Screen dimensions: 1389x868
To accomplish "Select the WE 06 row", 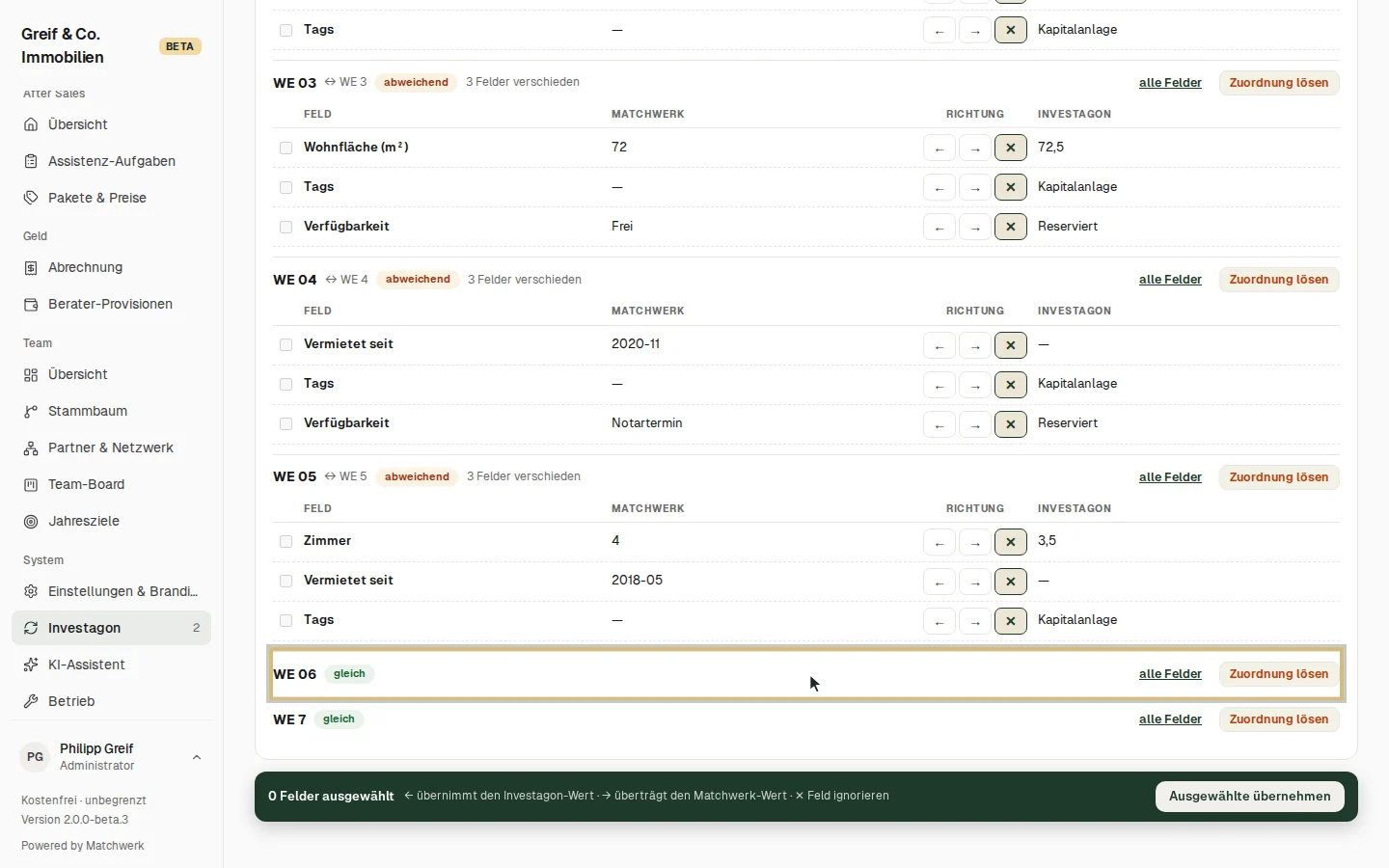I will tap(806, 674).
